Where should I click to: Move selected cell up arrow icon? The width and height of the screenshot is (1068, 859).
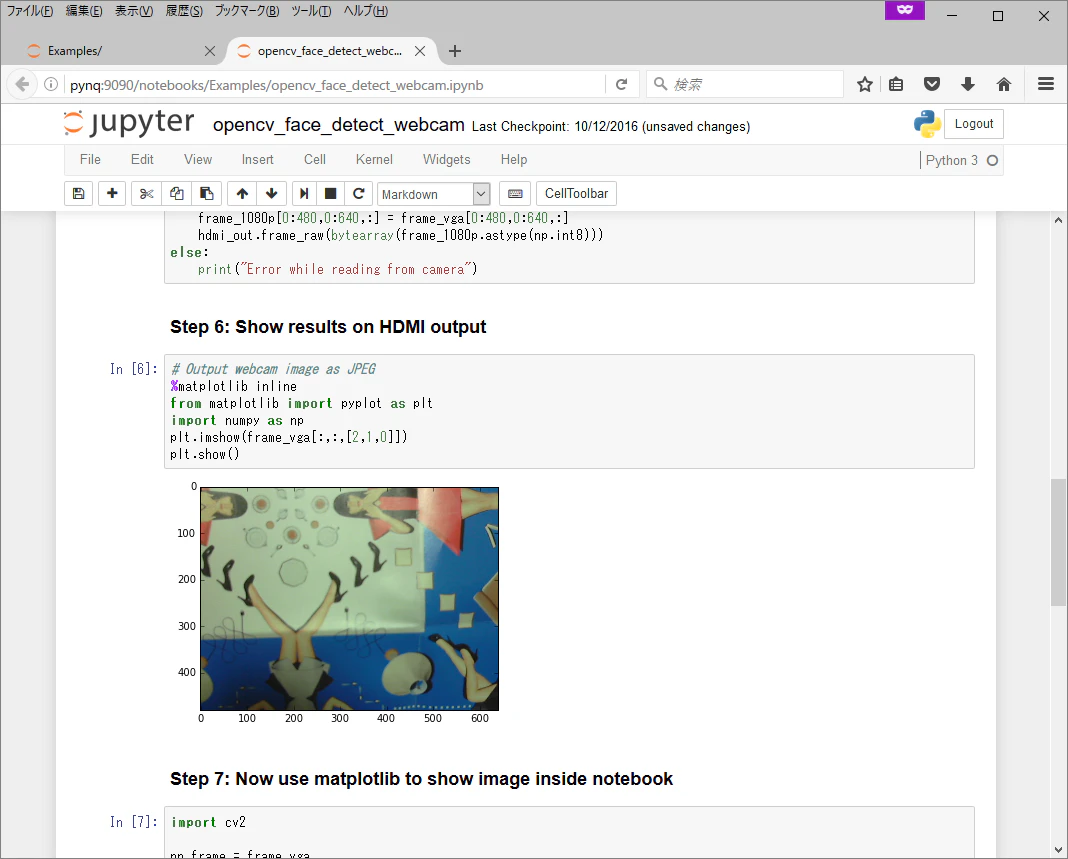pyautogui.click(x=242, y=193)
